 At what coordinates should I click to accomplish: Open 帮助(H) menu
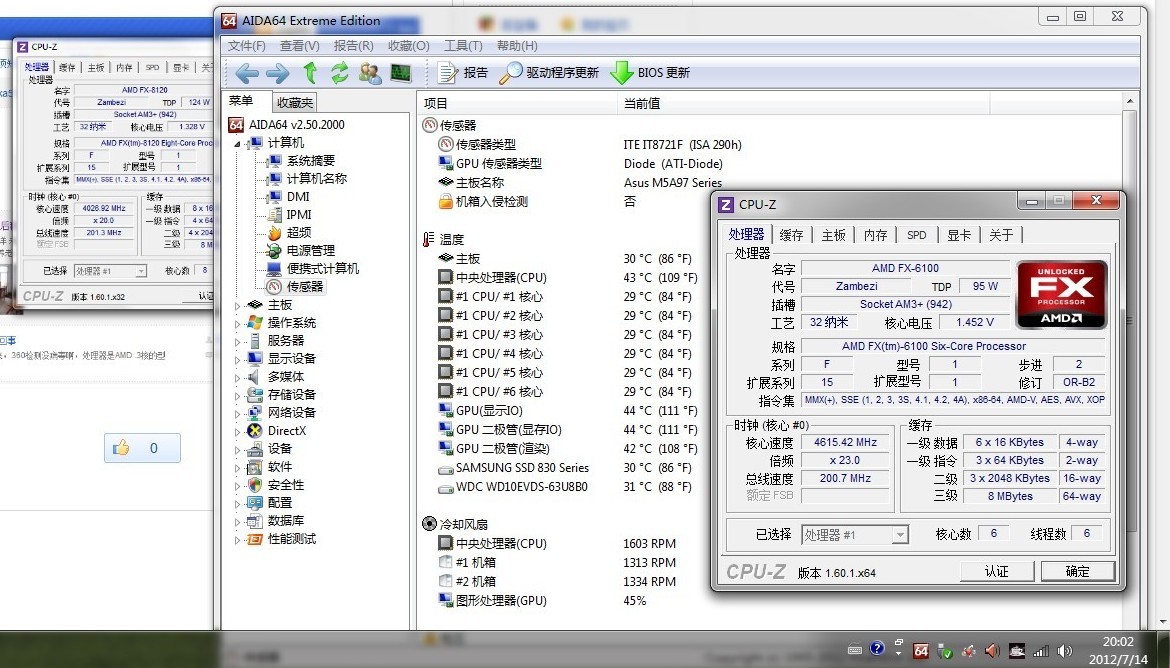pos(517,46)
